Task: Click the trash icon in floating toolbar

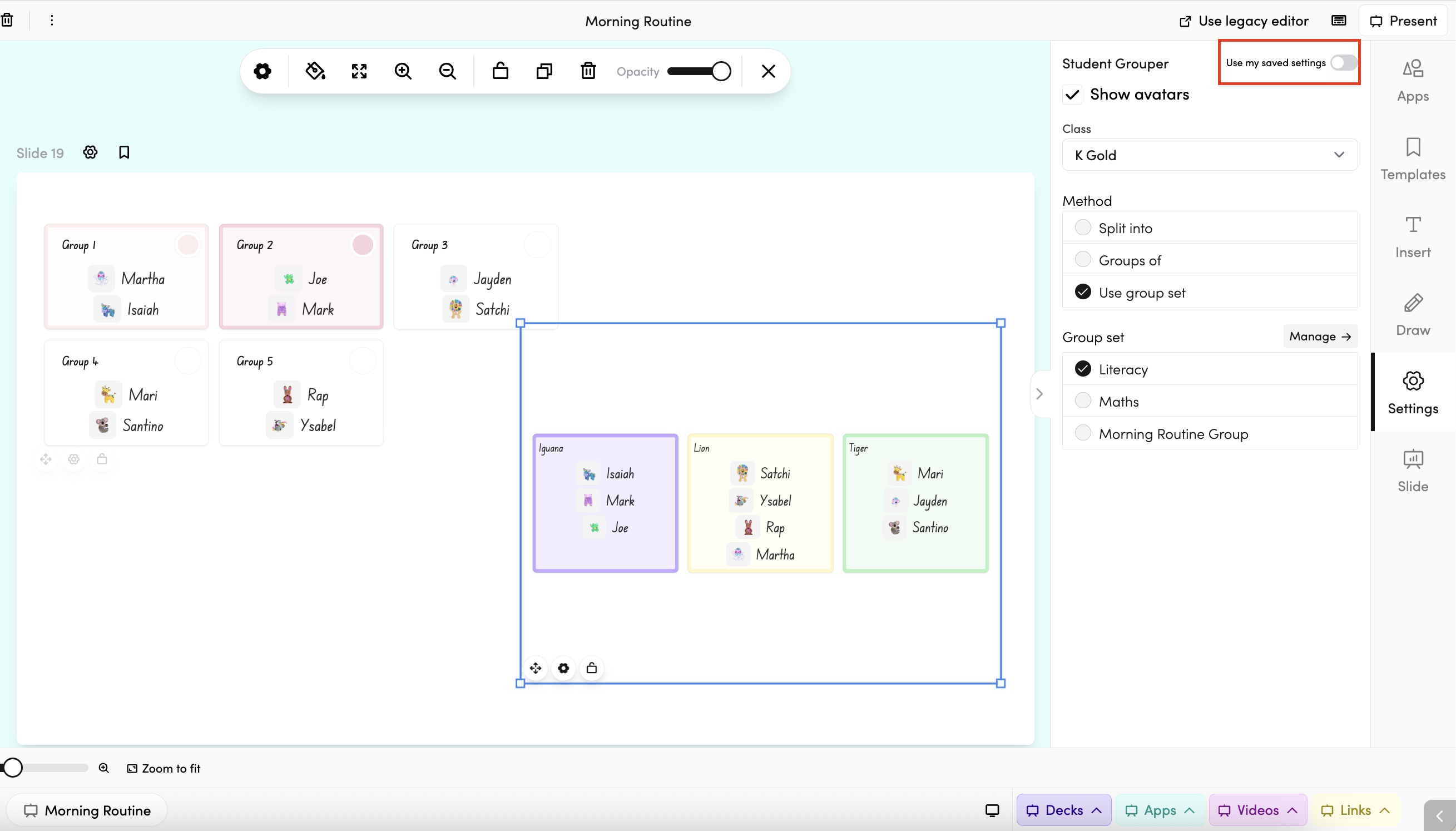Action: click(x=588, y=71)
